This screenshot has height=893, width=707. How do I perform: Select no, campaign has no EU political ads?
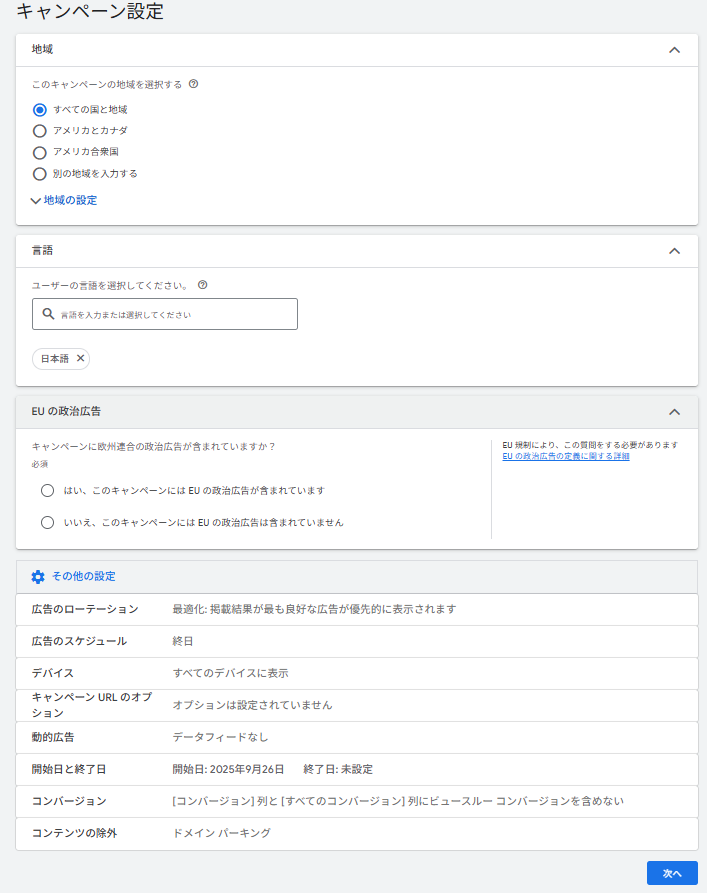(x=47, y=522)
